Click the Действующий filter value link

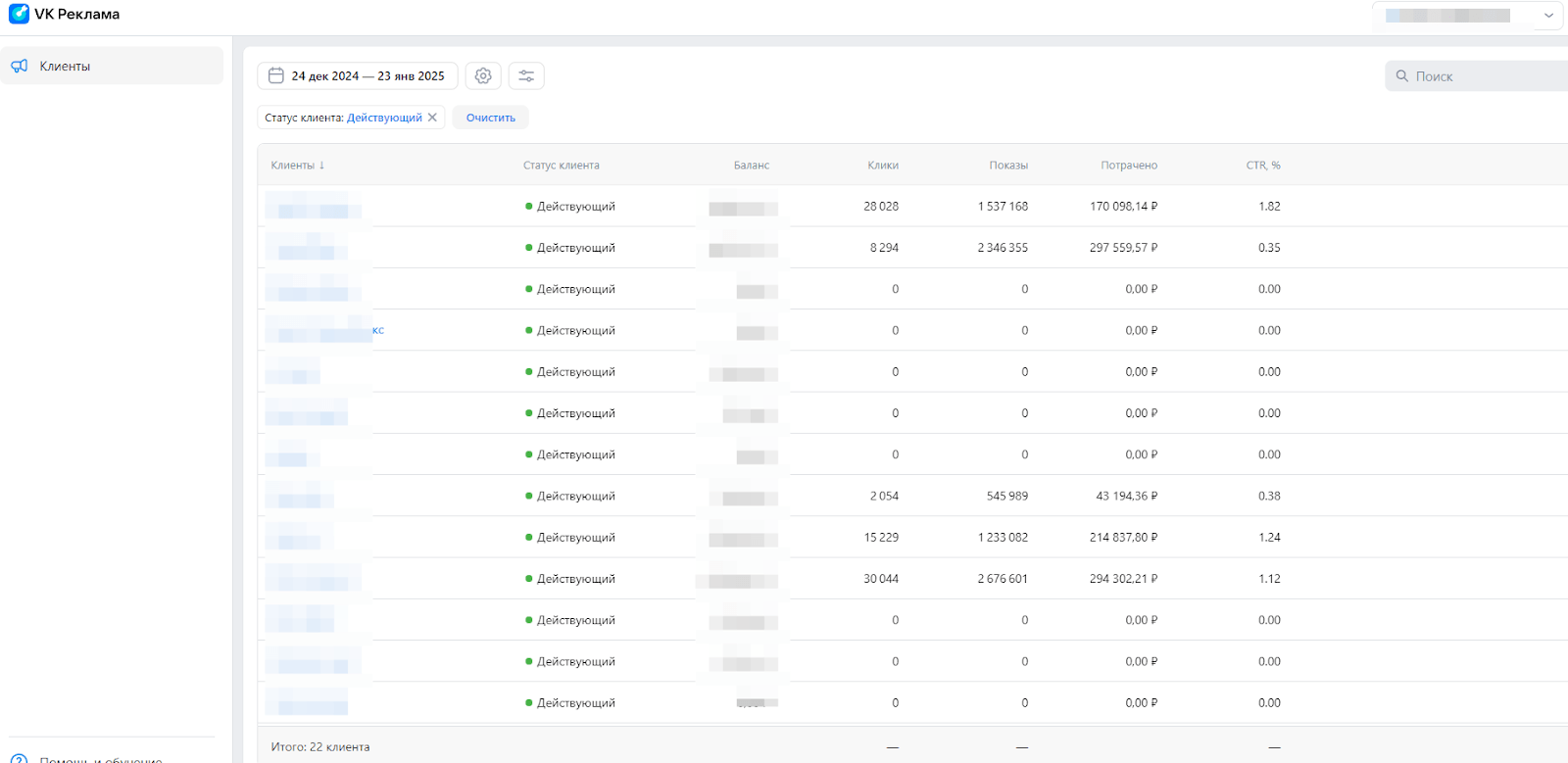pos(384,118)
